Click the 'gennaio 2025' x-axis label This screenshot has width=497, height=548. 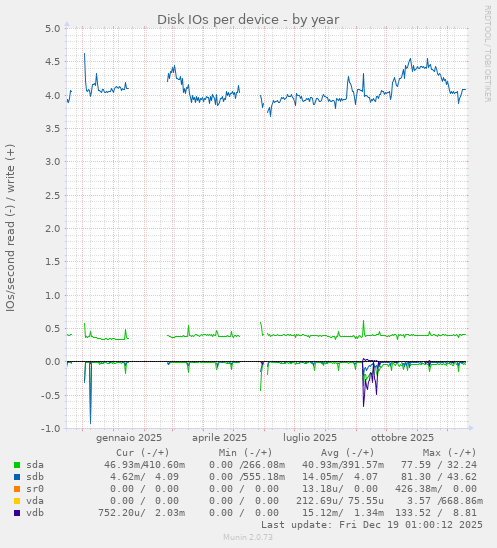click(x=129, y=438)
